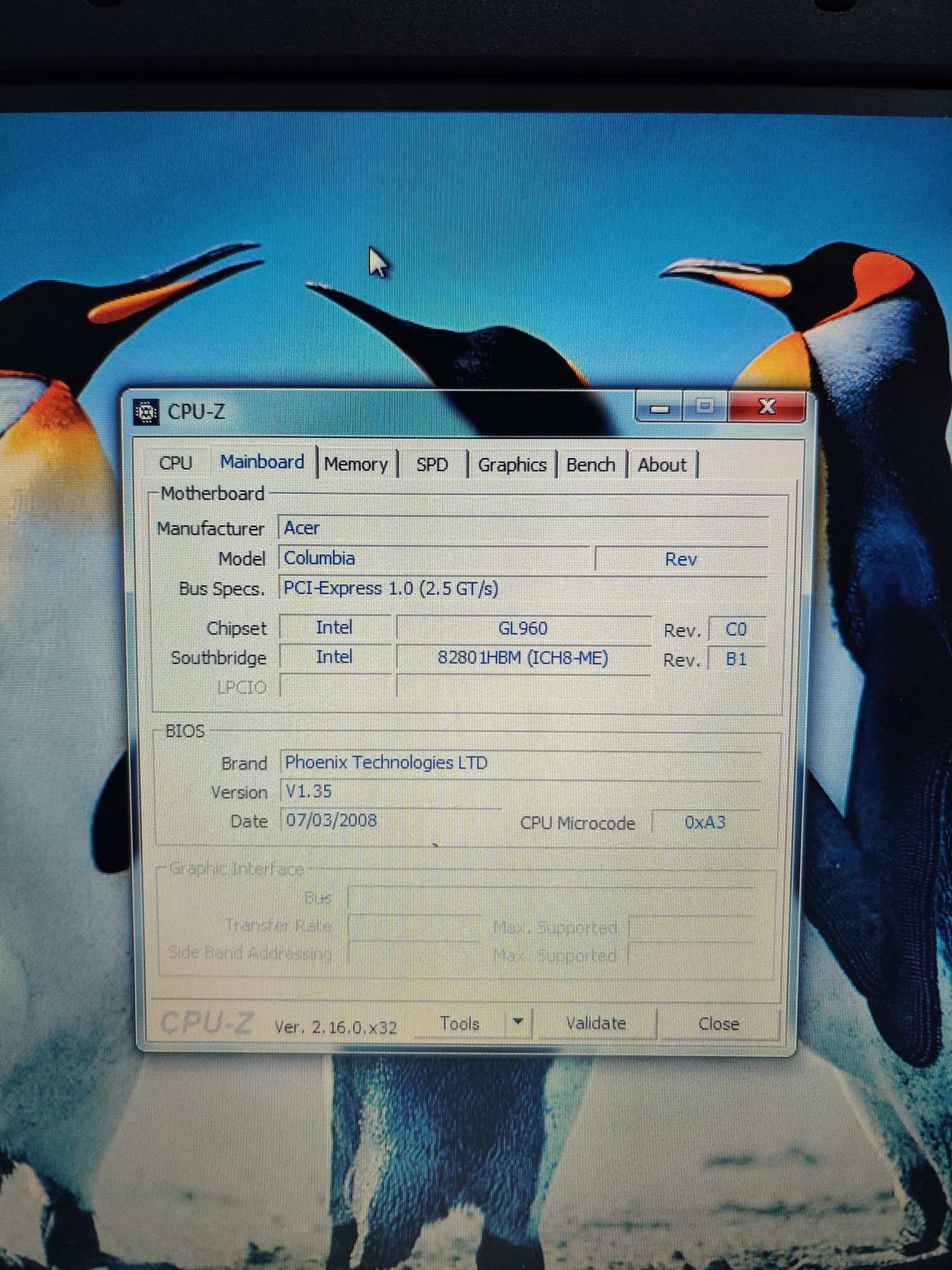Click the empty Transfer Rate field

coord(415,927)
